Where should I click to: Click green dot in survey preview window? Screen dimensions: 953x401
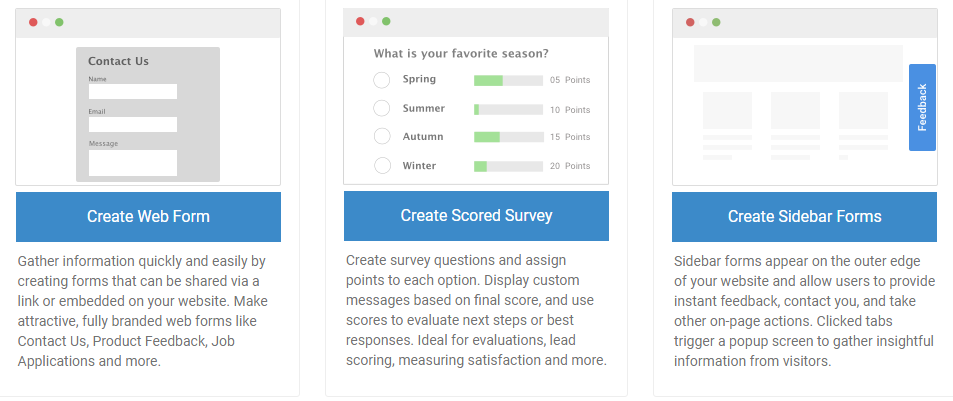tap(386, 21)
